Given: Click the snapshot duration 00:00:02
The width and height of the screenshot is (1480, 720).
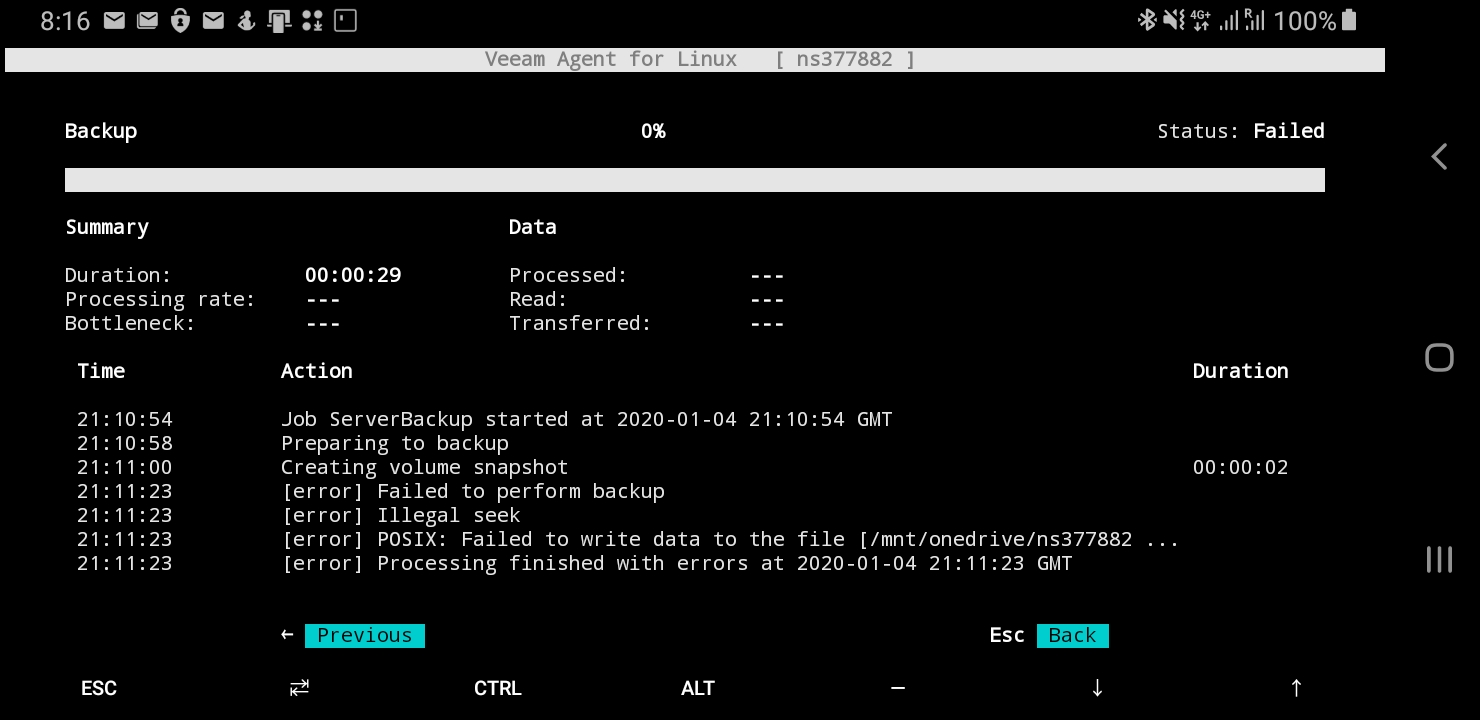Looking at the screenshot, I should point(1240,467).
